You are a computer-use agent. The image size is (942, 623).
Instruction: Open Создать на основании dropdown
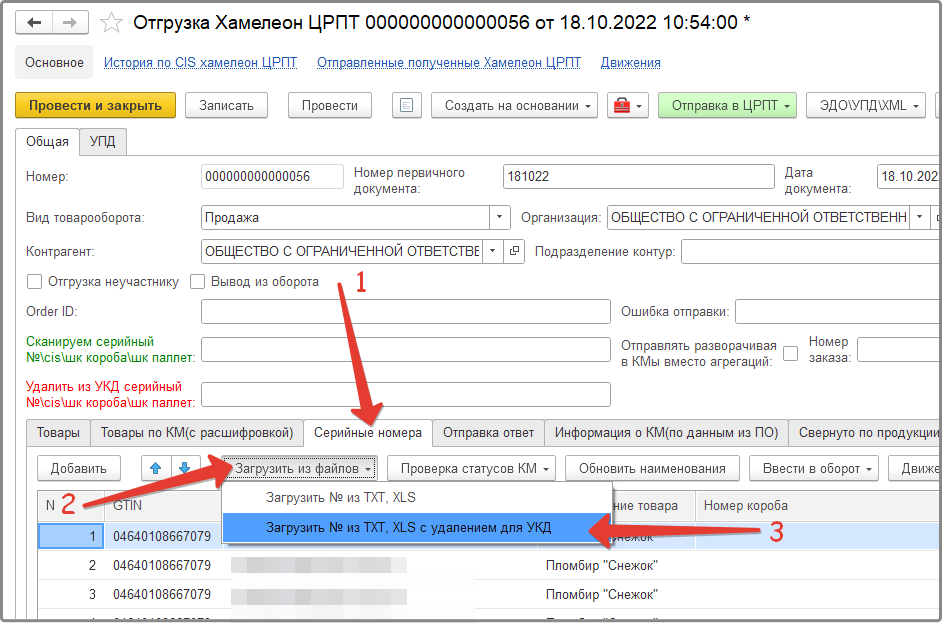(x=514, y=106)
